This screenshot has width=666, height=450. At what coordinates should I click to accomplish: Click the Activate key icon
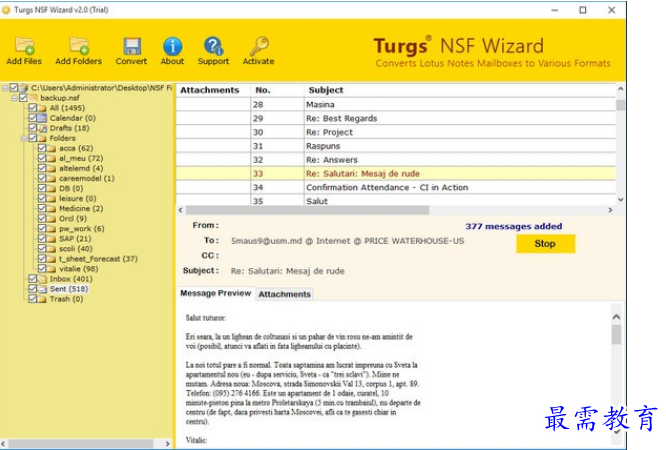click(x=259, y=46)
